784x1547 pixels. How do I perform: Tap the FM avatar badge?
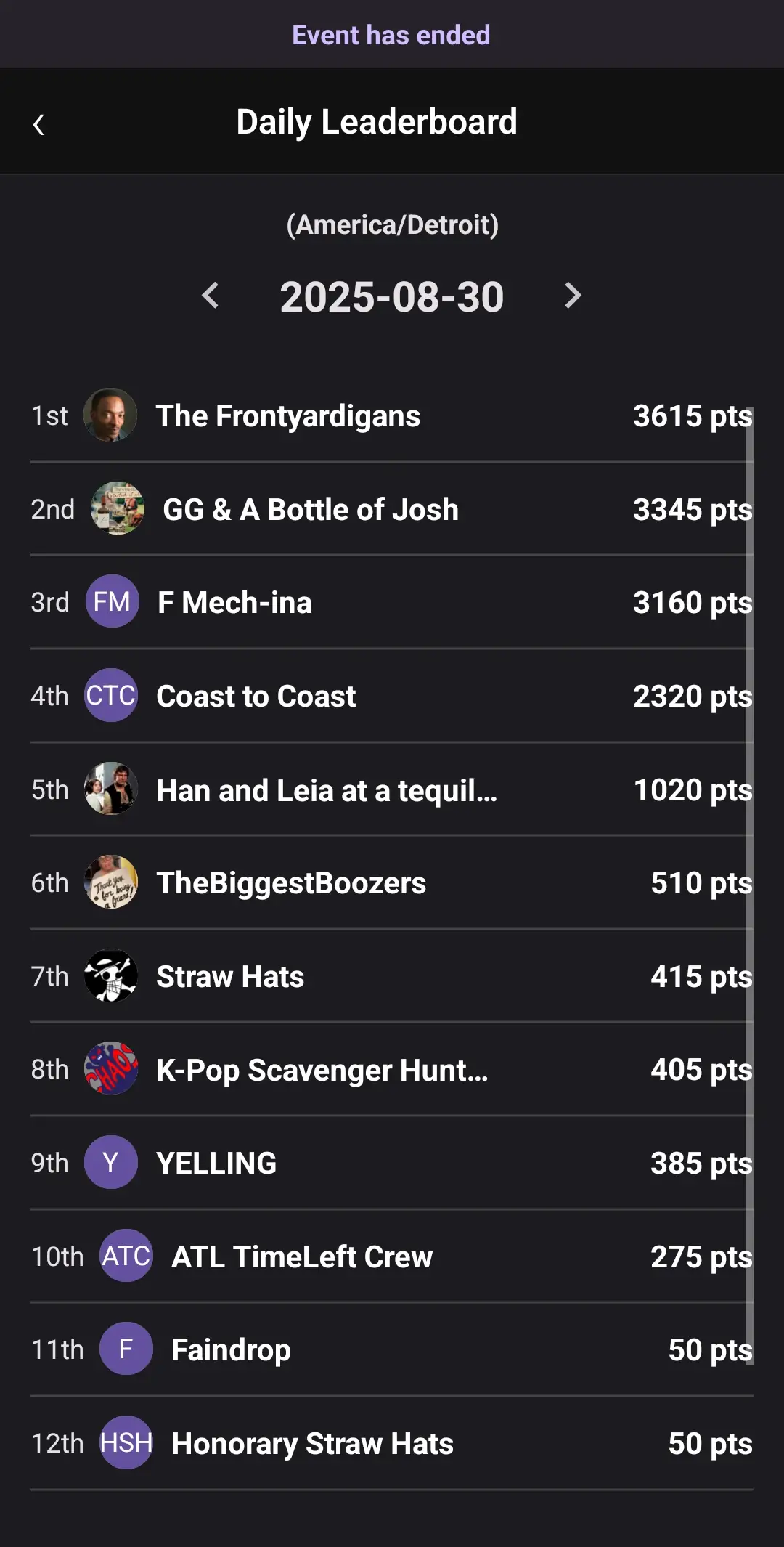tap(112, 601)
